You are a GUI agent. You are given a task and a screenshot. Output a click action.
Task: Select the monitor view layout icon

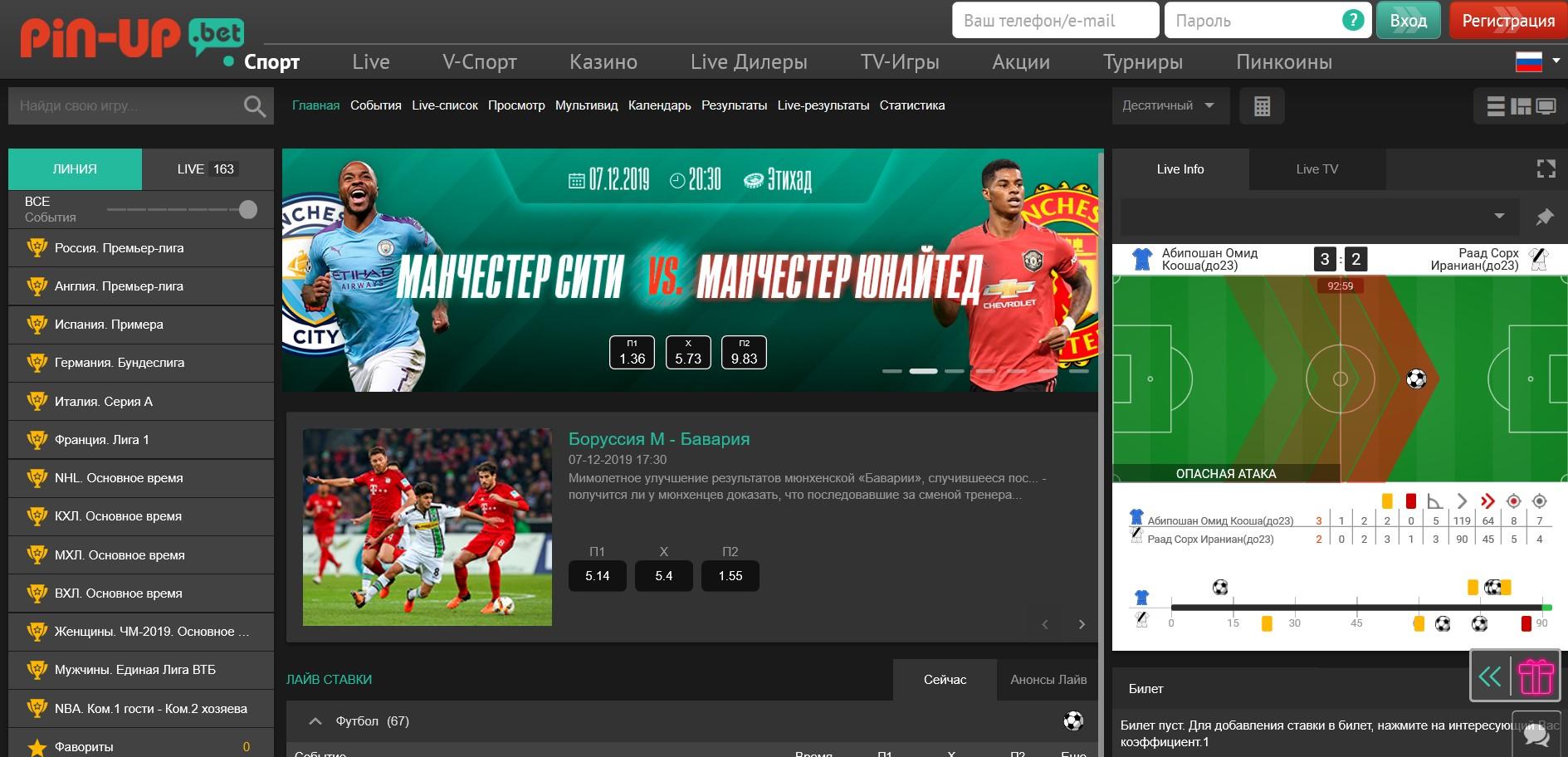1546,106
